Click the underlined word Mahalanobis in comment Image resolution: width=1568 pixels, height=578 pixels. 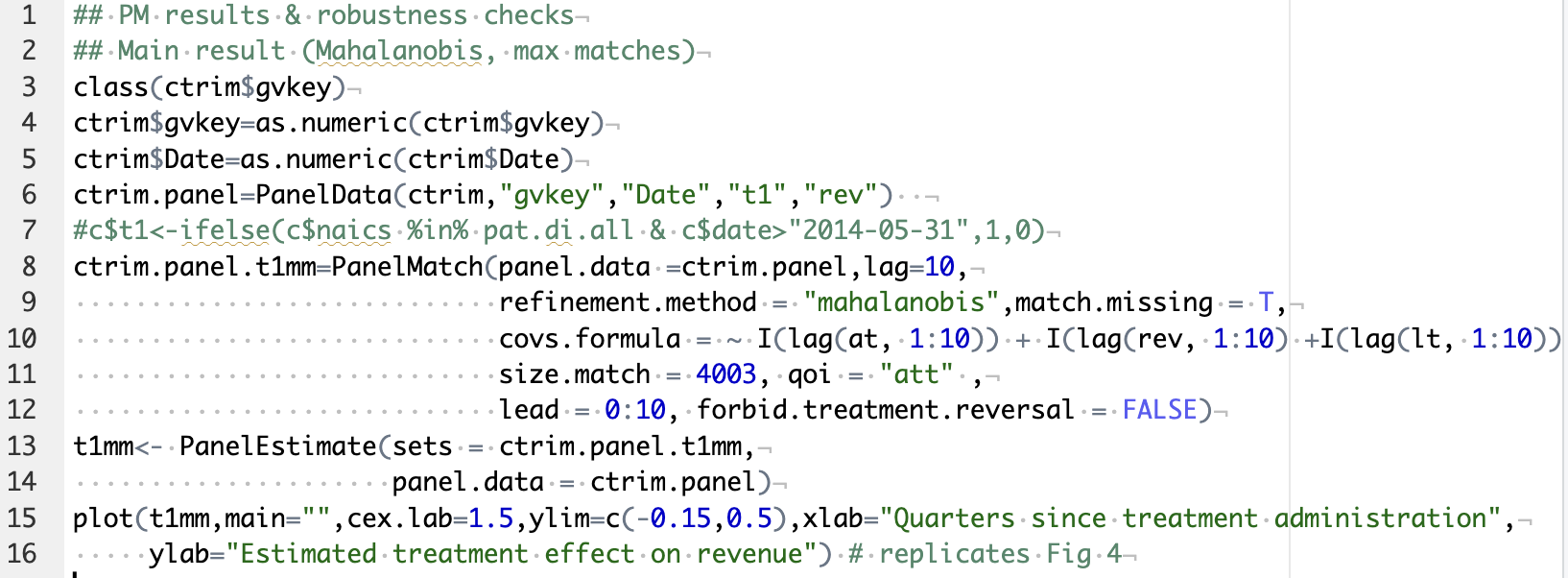coord(399,51)
